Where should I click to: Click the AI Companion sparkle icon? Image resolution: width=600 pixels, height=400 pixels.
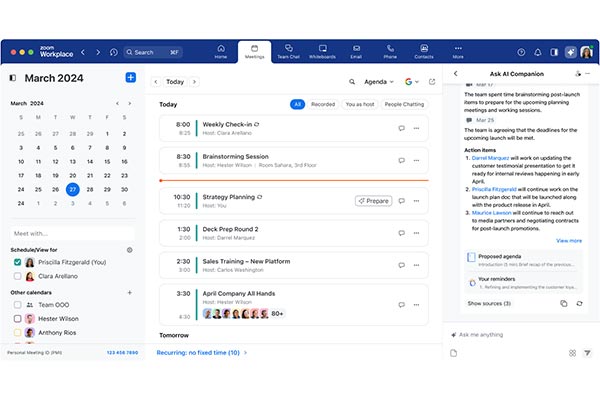pos(570,52)
